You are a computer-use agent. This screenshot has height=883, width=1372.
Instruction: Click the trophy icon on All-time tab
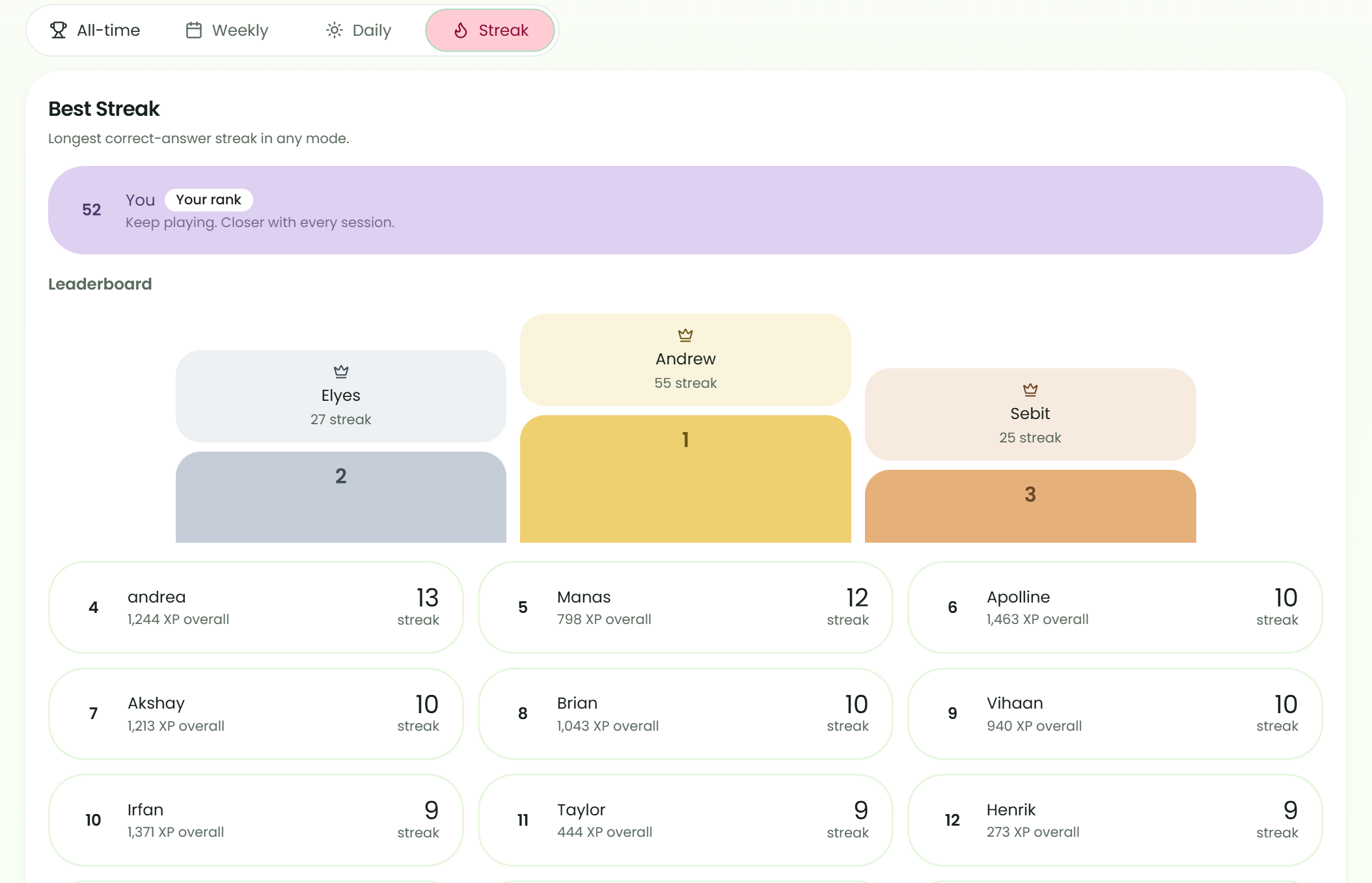pos(59,30)
